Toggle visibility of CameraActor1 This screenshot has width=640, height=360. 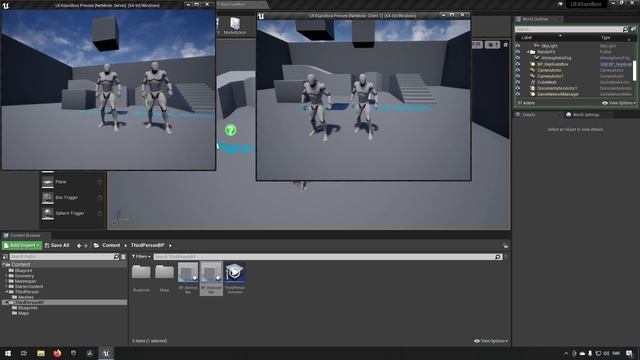point(518,76)
